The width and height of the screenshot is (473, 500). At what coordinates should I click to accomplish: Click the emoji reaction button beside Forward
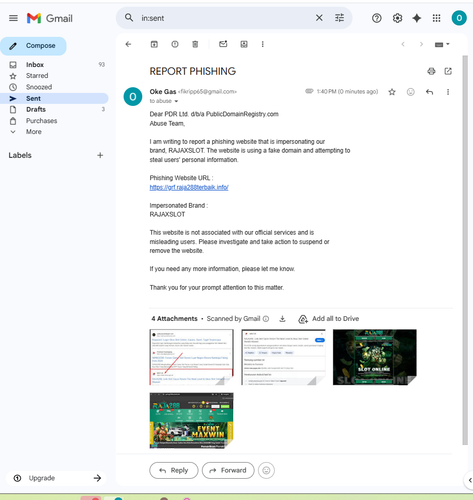[x=266, y=470]
